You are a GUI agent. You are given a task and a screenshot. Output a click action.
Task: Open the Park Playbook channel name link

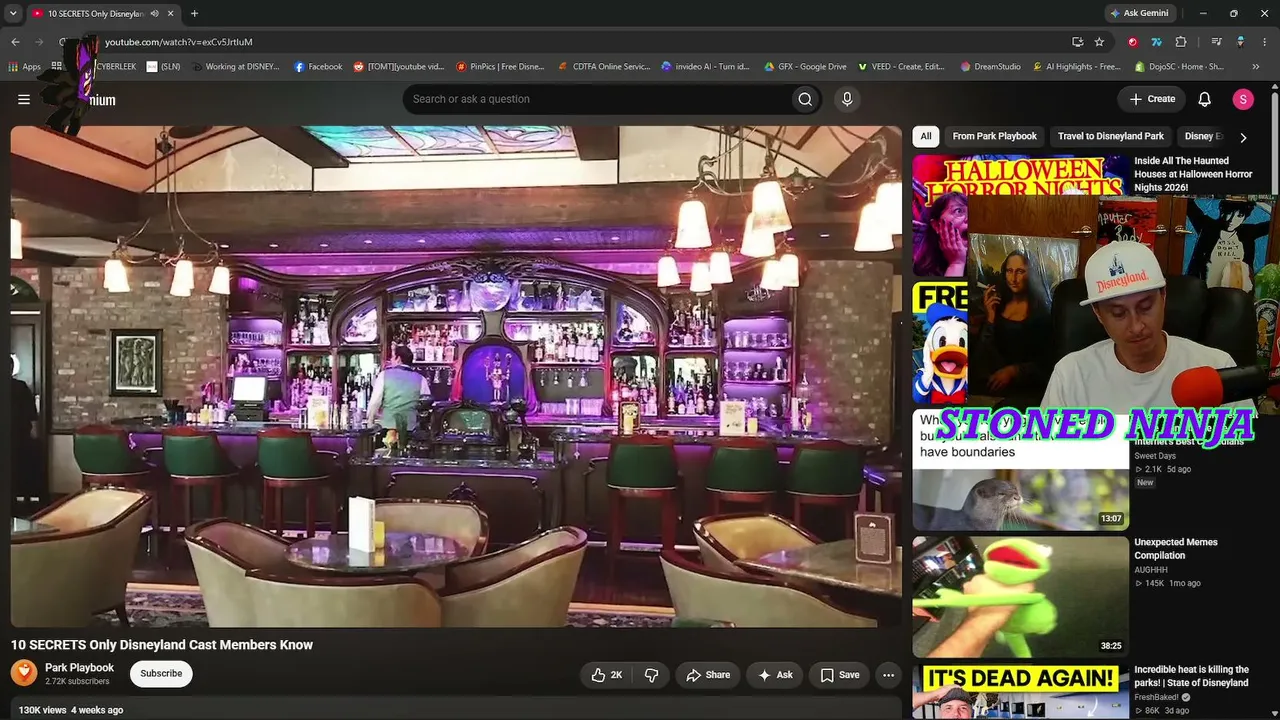(79, 668)
